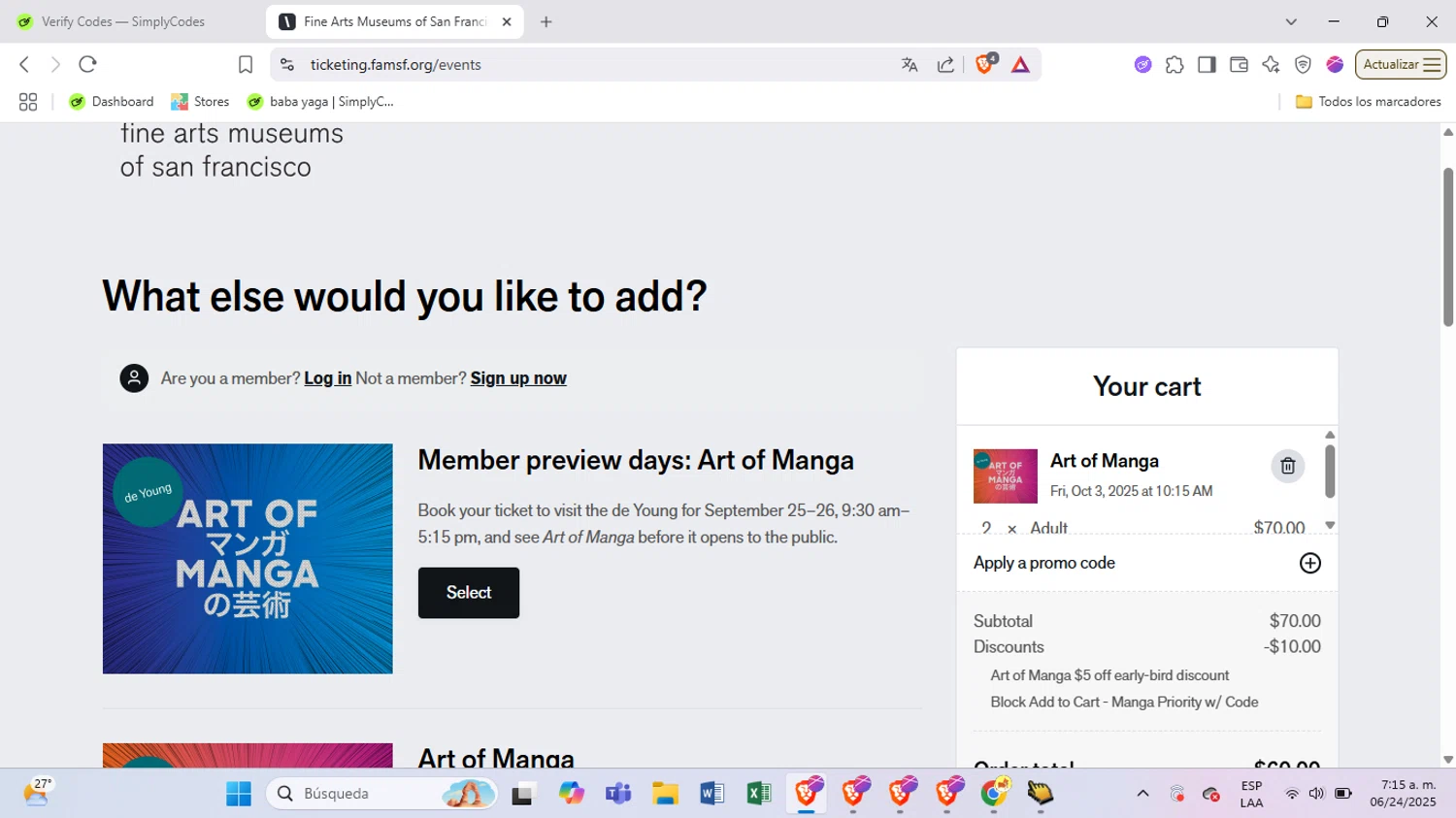Click the cart list scroll-up arrow
This screenshot has height=818, width=1456.
(x=1330, y=435)
